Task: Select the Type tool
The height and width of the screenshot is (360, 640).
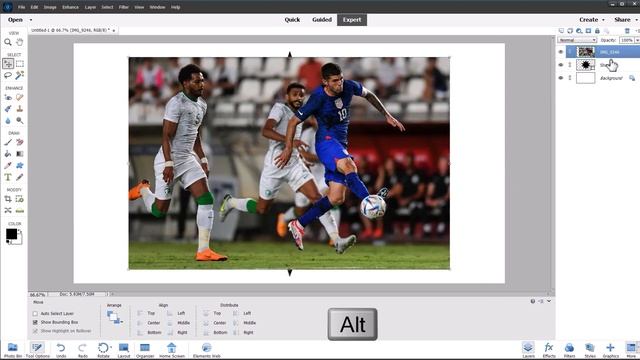Action: 8,177
